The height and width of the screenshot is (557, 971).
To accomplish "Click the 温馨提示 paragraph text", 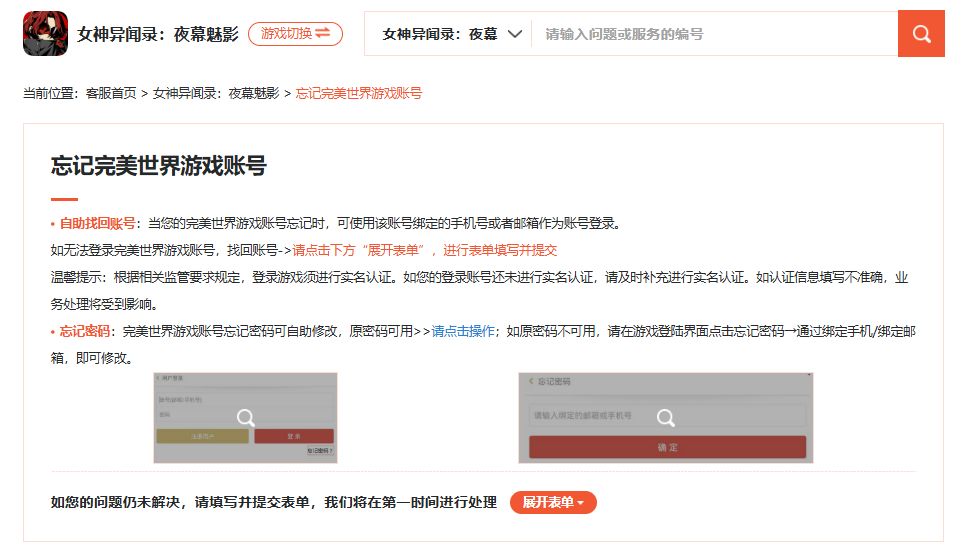I will pyautogui.click(x=479, y=291).
